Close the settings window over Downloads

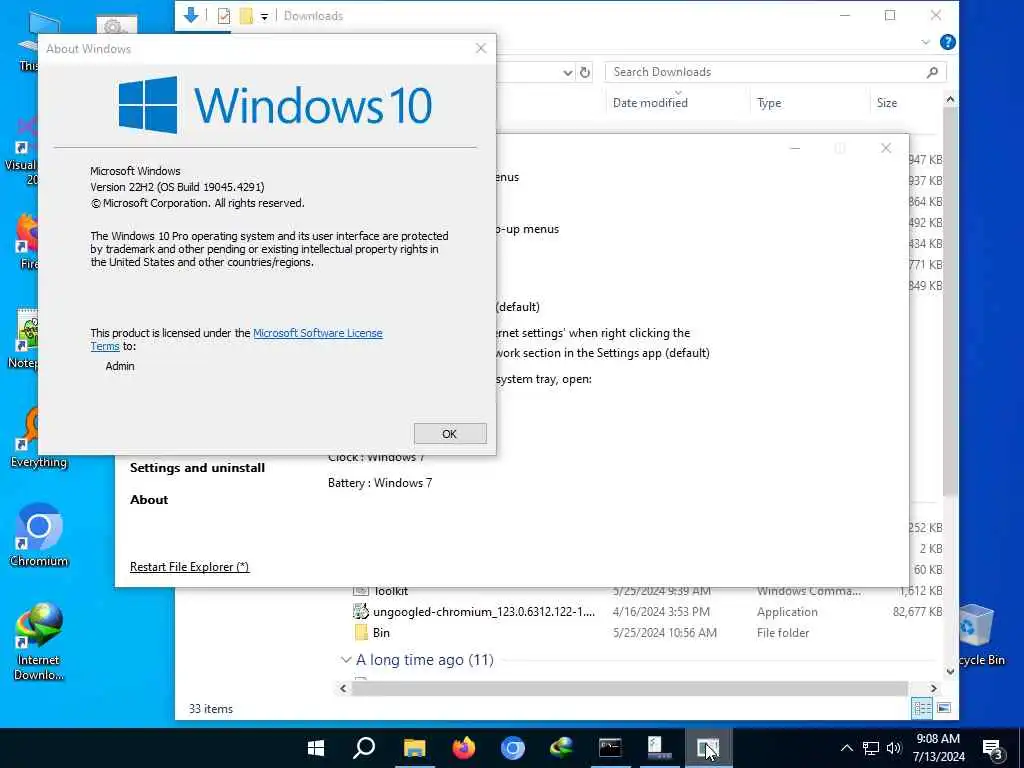click(x=886, y=148)
